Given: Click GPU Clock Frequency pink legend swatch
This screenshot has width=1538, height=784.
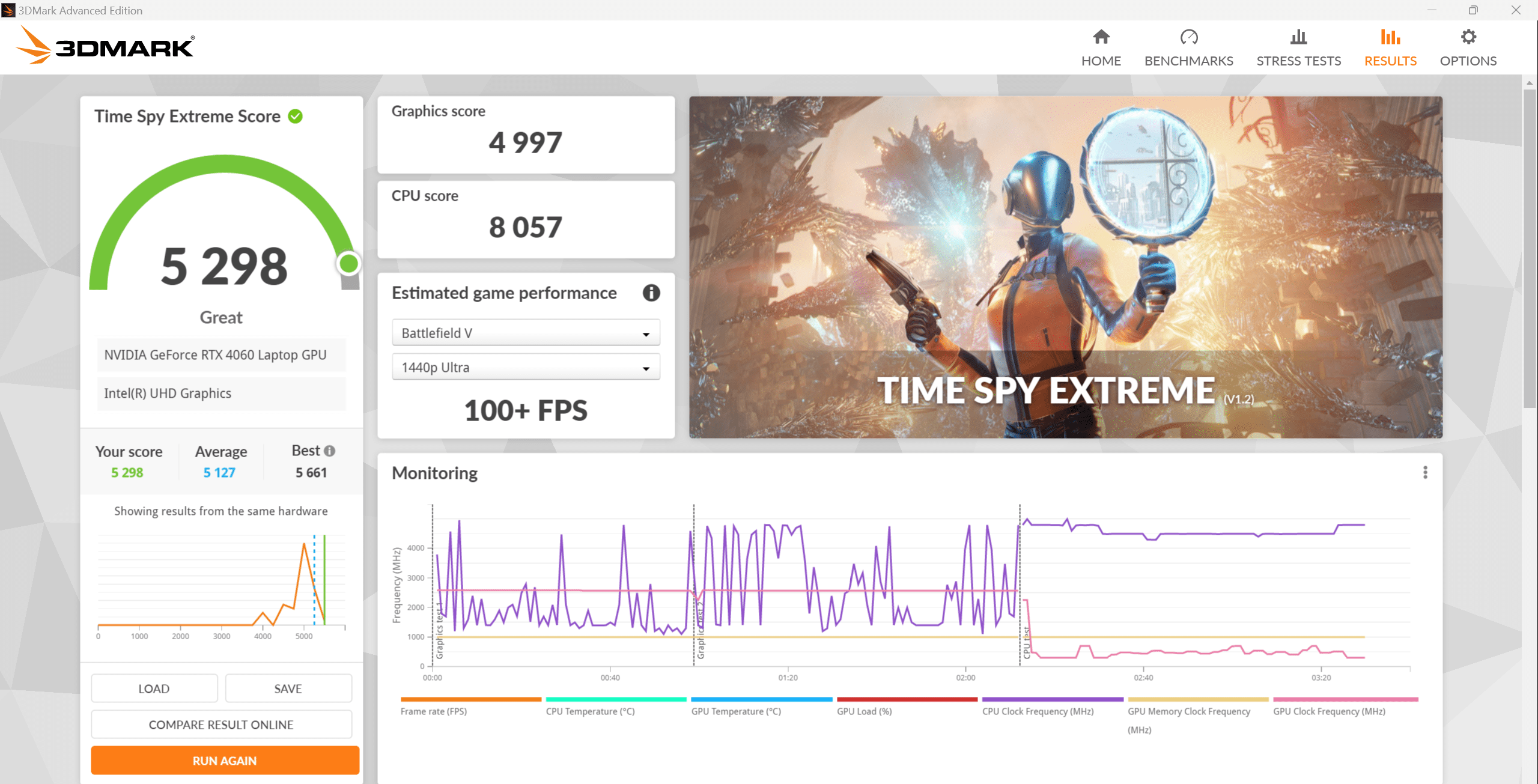Looking at the screenshot, I should [x=1345, y=699].
